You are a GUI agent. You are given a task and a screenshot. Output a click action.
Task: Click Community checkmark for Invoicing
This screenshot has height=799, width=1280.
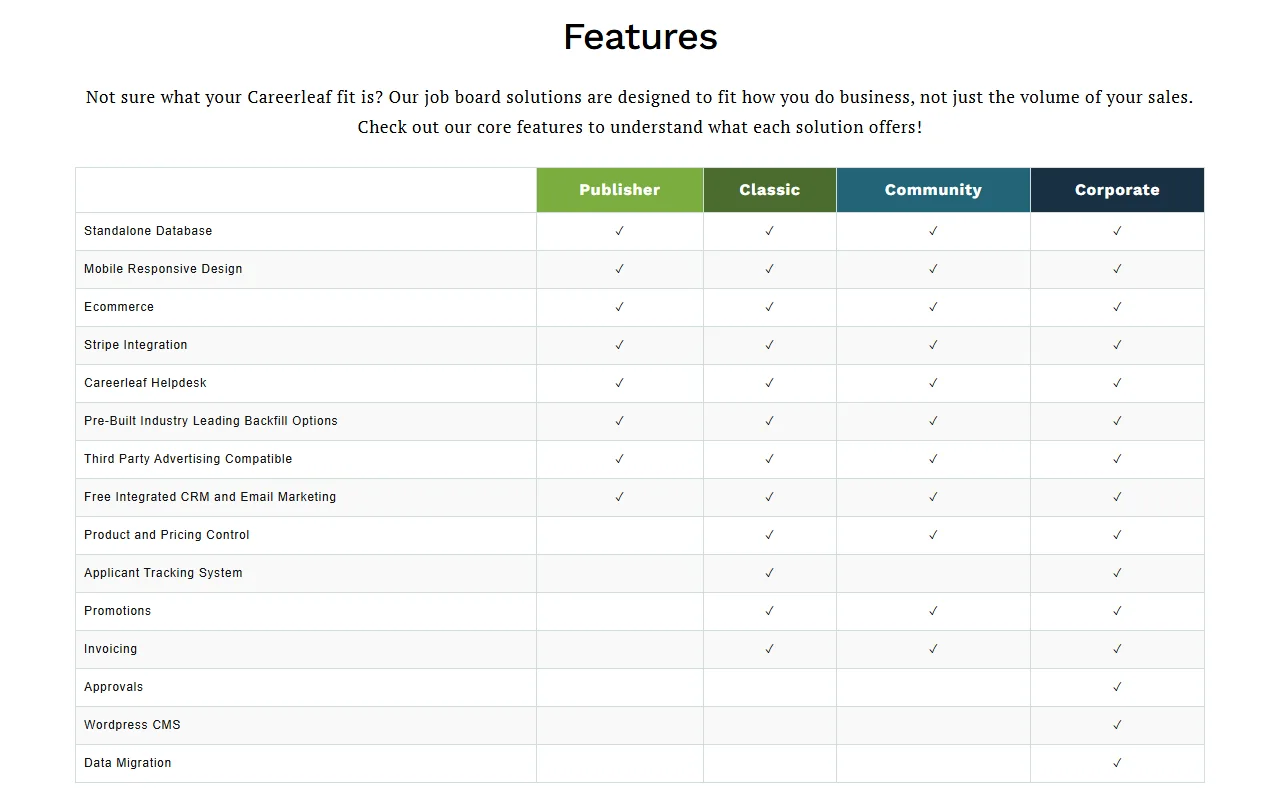click(933, 649)
